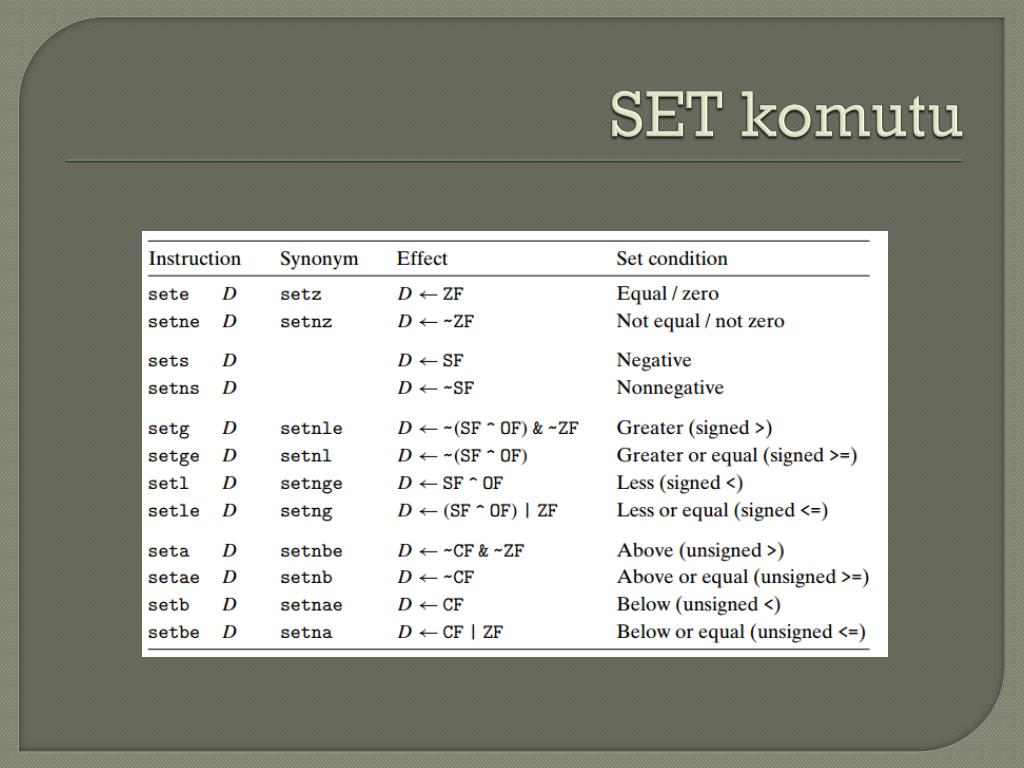The width and height of the screenshot is (1024, 768).
Task: Select the sete instruction cell
Action: pyautogui.click(x=168, y=295)
